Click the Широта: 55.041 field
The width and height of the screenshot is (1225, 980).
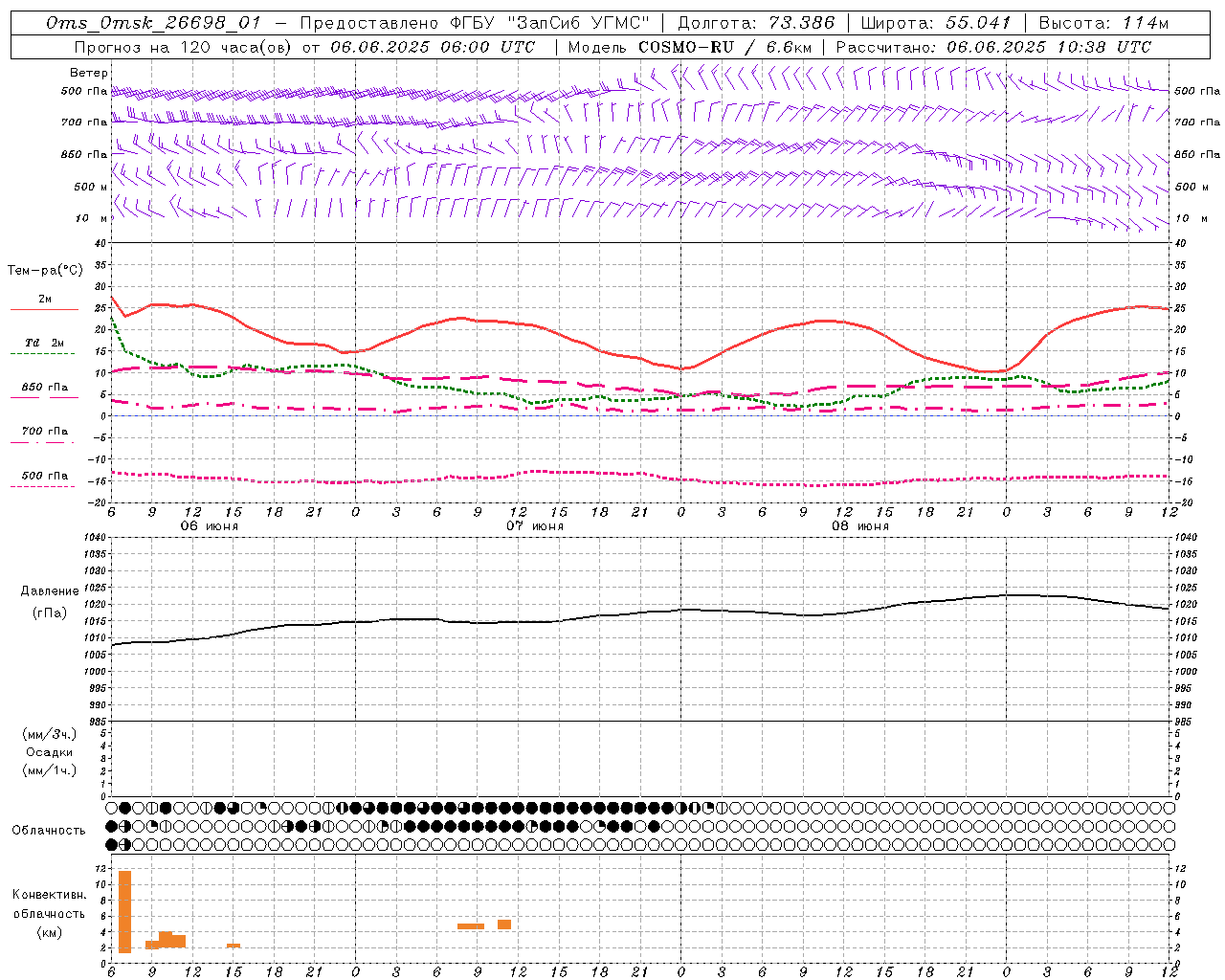click(936, 23)
